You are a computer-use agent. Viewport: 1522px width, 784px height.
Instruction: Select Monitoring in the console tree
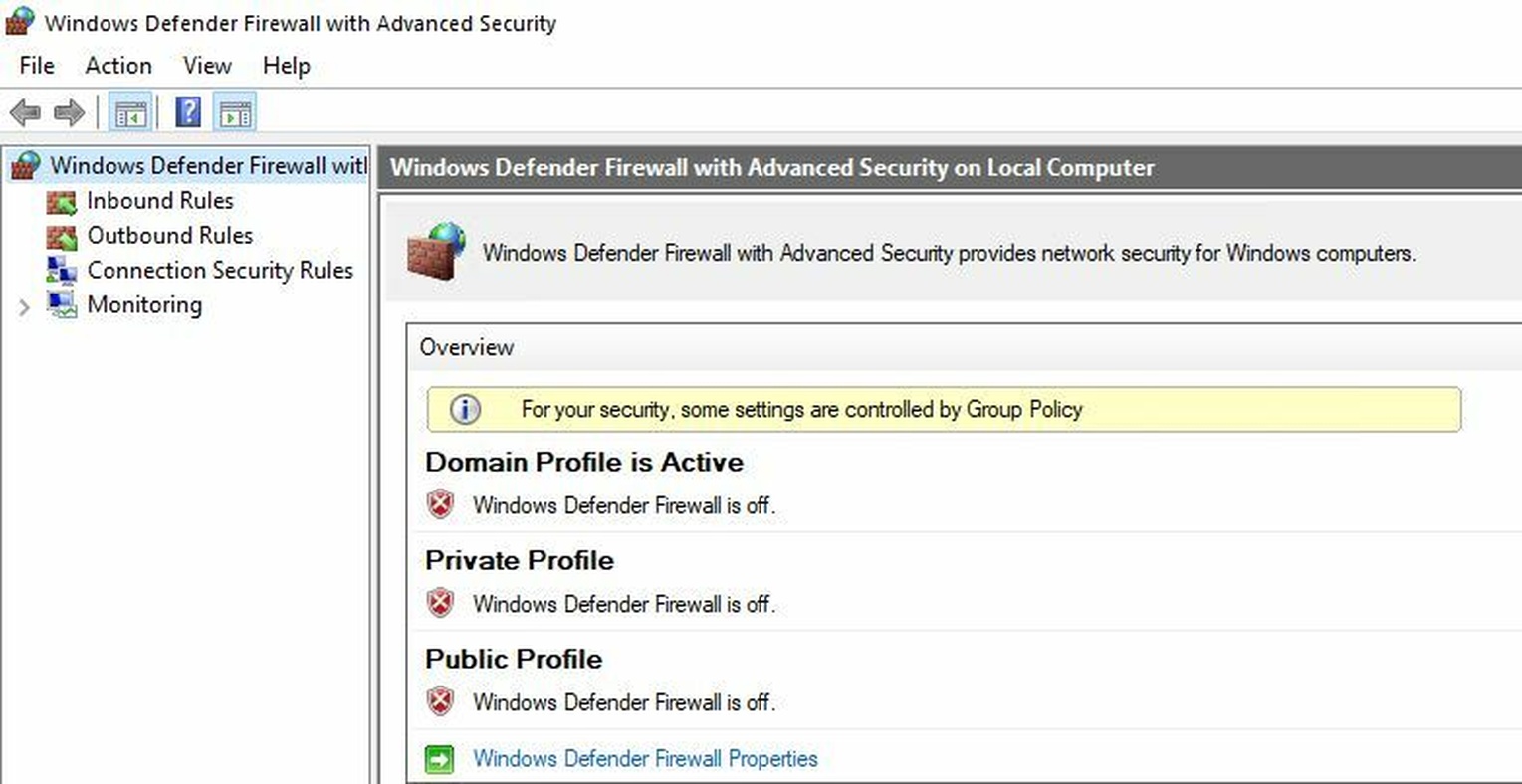pos(144,305)
